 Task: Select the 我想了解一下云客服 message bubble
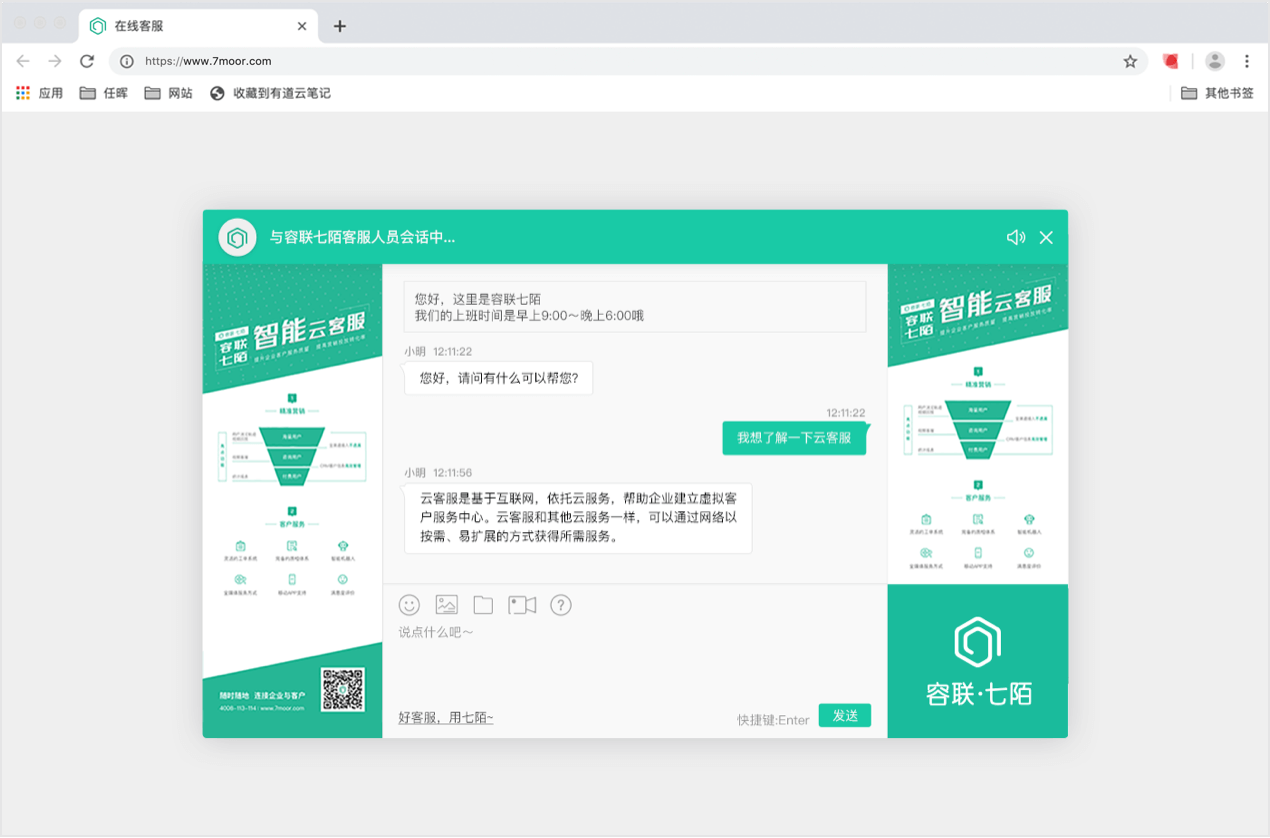click(794, 438)
